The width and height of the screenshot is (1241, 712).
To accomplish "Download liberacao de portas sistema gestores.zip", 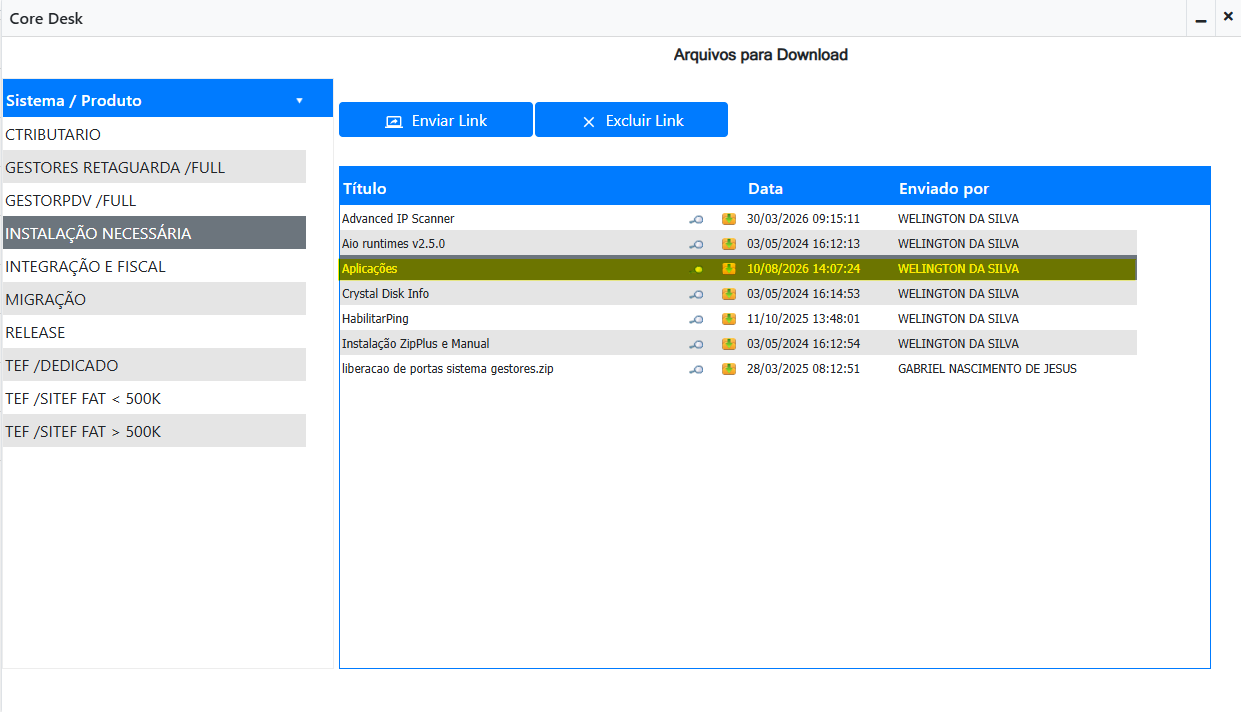I will [729, 369].
